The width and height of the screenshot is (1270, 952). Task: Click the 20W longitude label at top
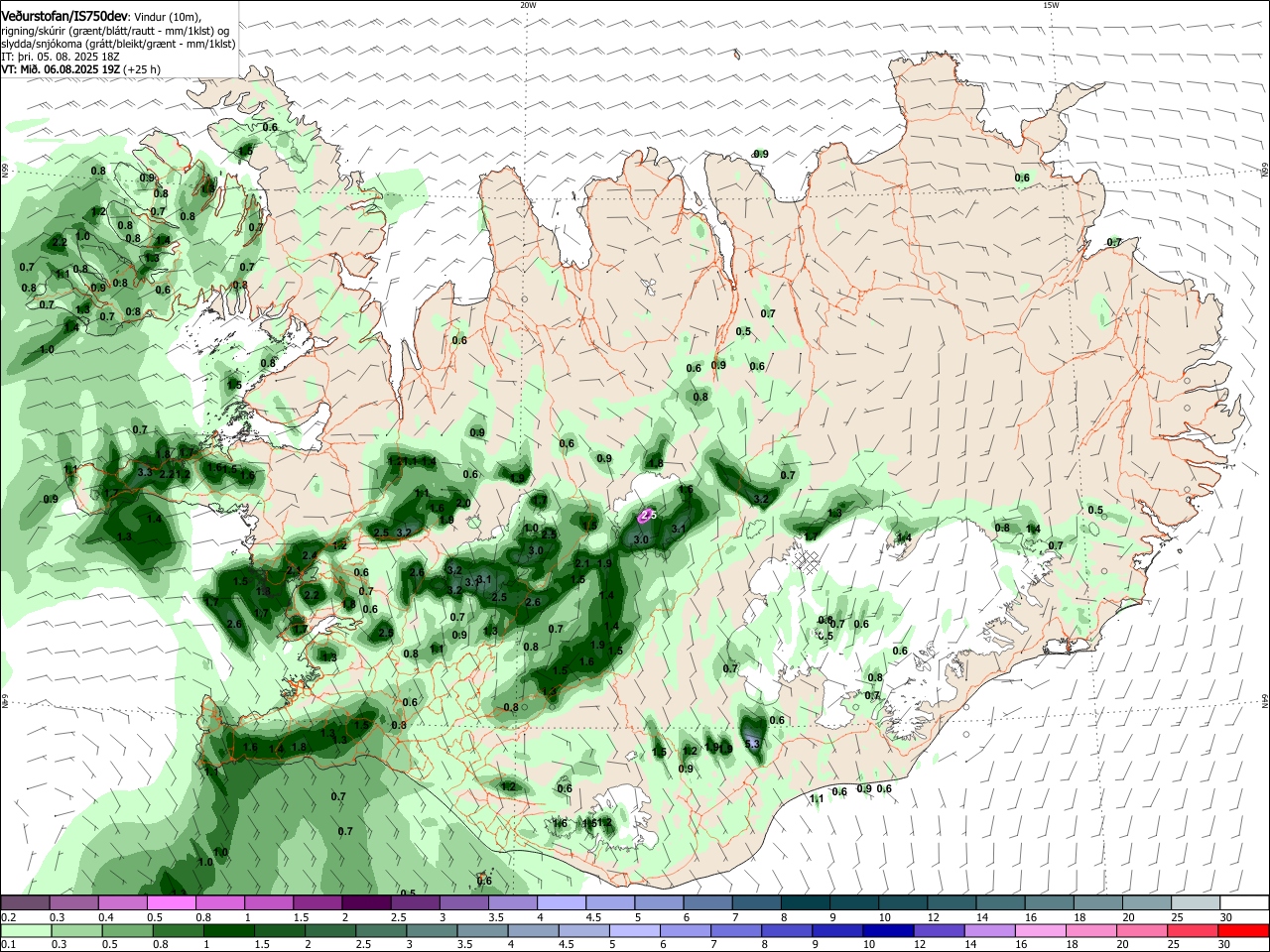click(528, 5)
